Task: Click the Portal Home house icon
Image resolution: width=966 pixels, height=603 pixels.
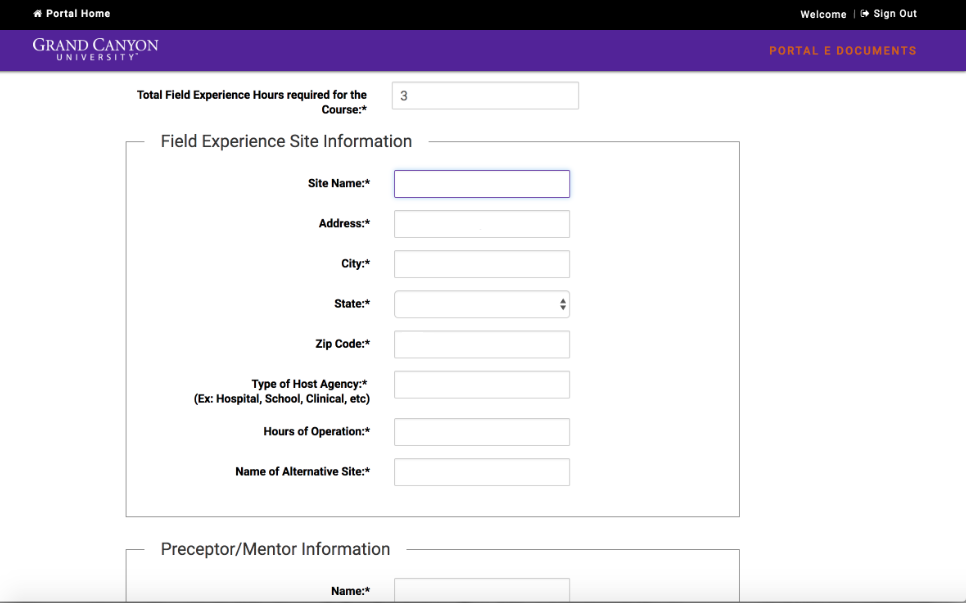Action: pos(38,14)
